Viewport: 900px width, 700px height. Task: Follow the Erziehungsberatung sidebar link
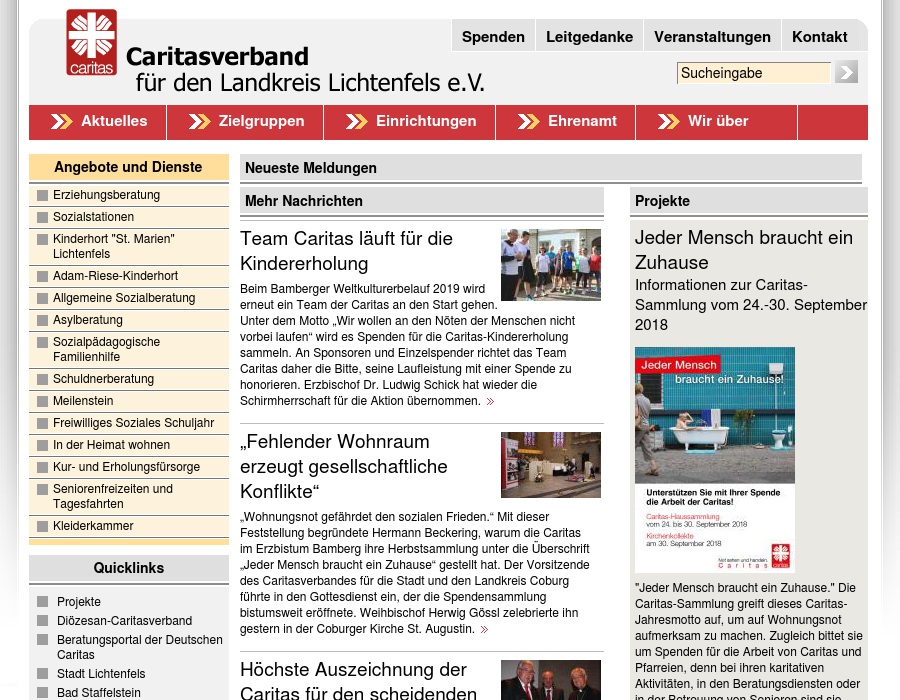point(106,195)
